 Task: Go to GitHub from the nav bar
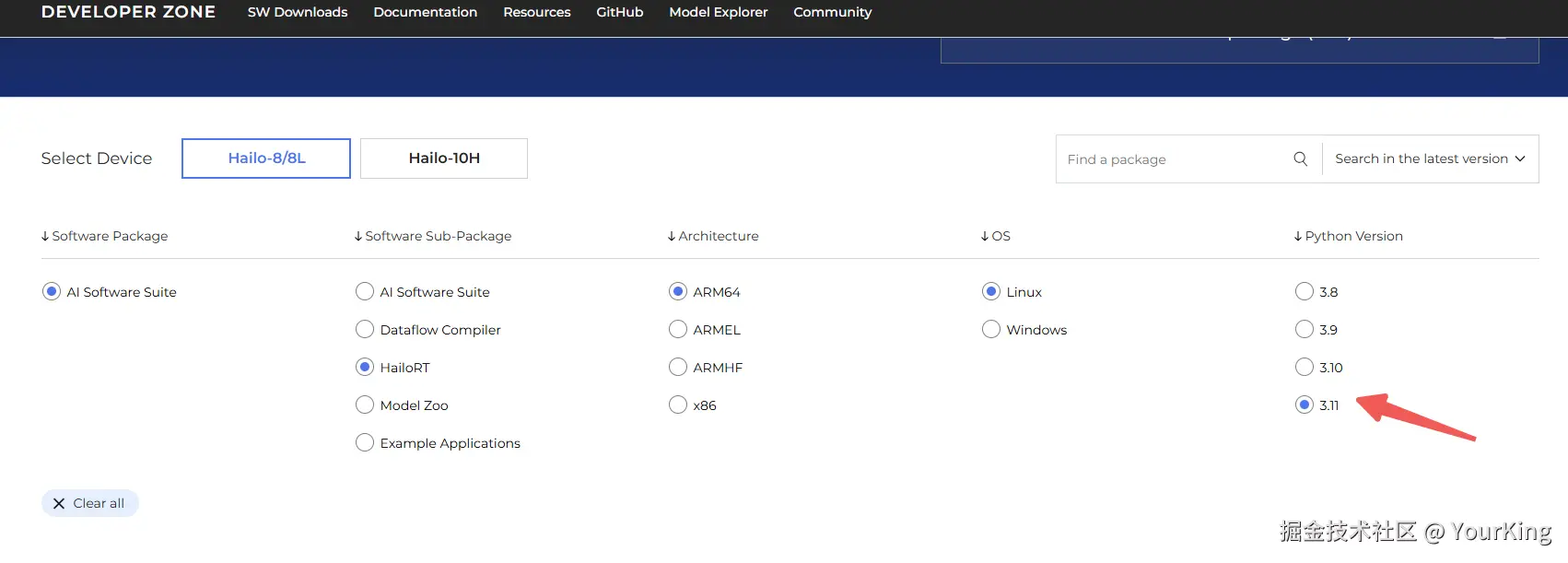(x=620, y=12)
